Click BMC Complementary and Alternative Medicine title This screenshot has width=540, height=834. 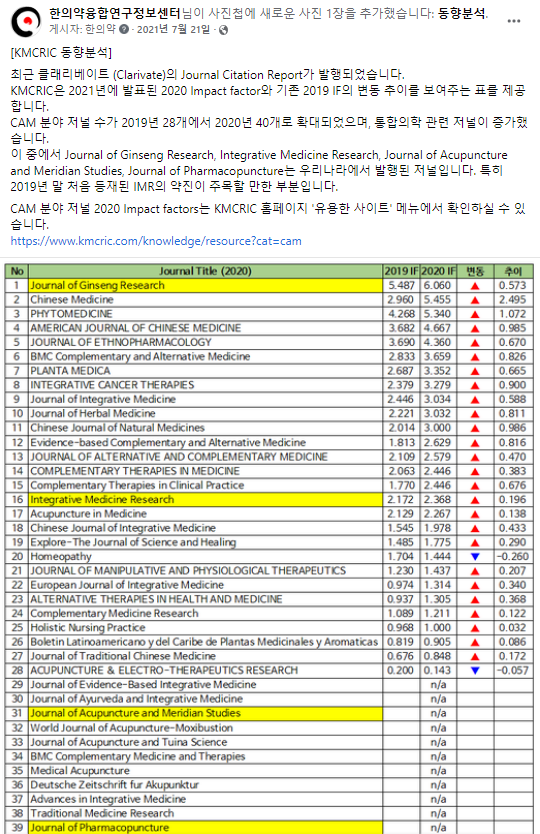pyautogui.click(x=140, y=356)
